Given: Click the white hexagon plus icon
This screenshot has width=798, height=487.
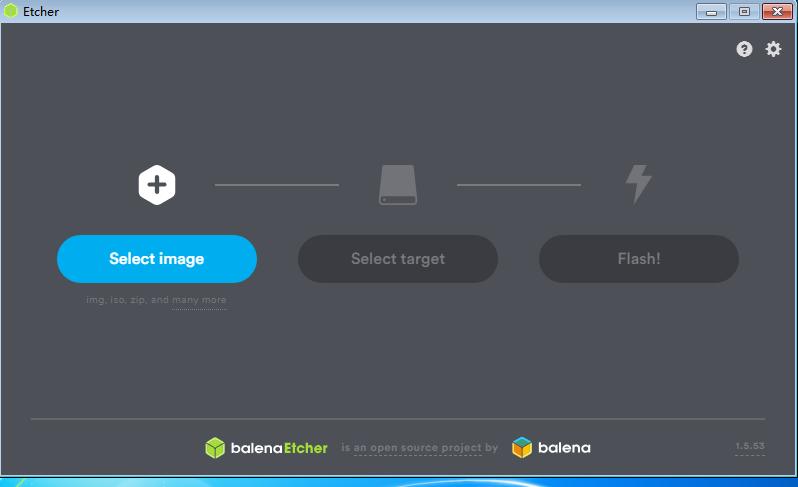Looking at the screenshot, I should (157, 185).
